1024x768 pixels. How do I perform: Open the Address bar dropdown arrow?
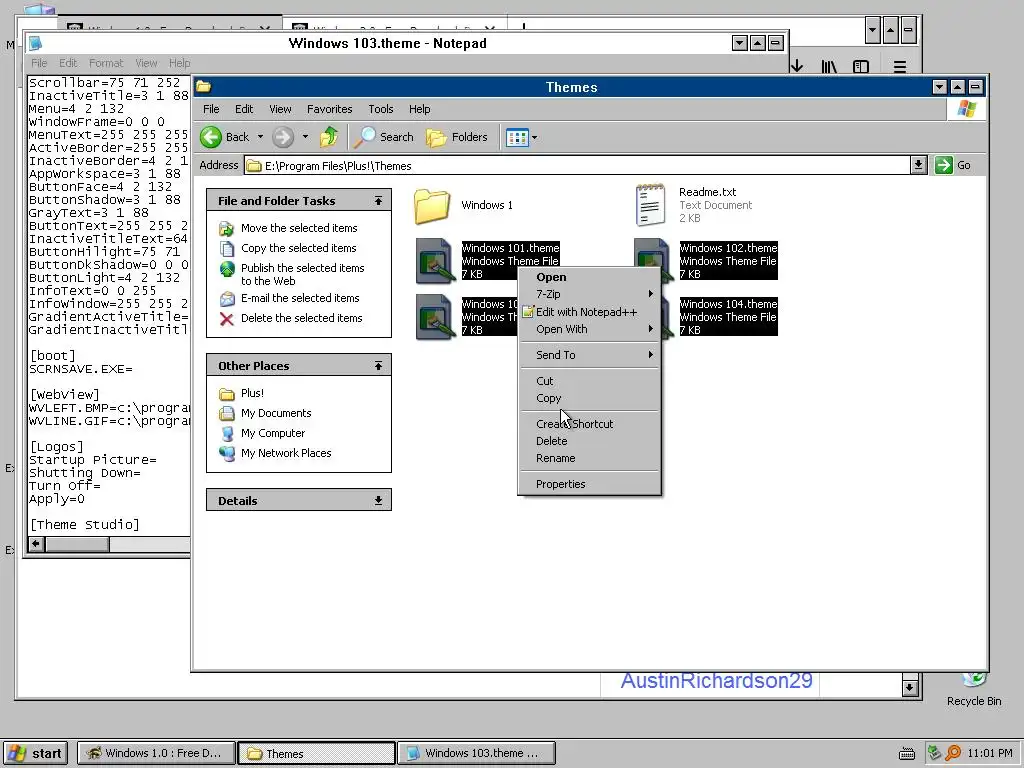[x=918, y=165]
